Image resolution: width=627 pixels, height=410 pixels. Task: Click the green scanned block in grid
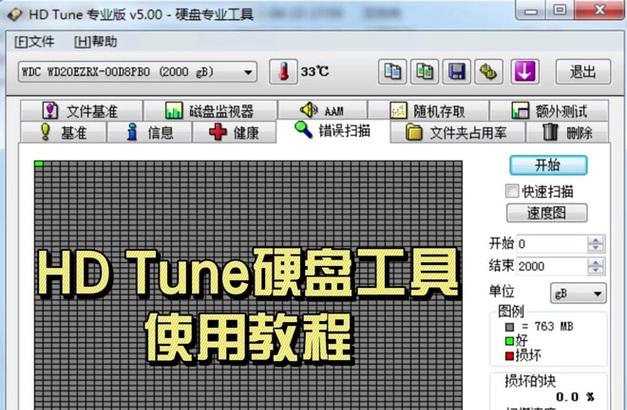[x=39, y=163]
